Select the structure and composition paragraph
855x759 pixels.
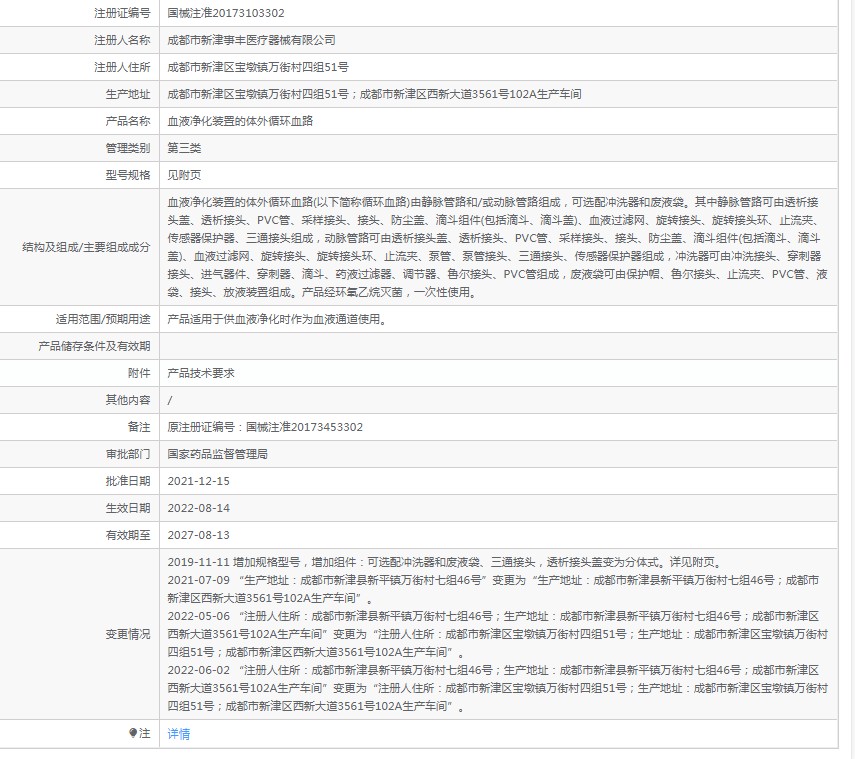tap(497, 247)
